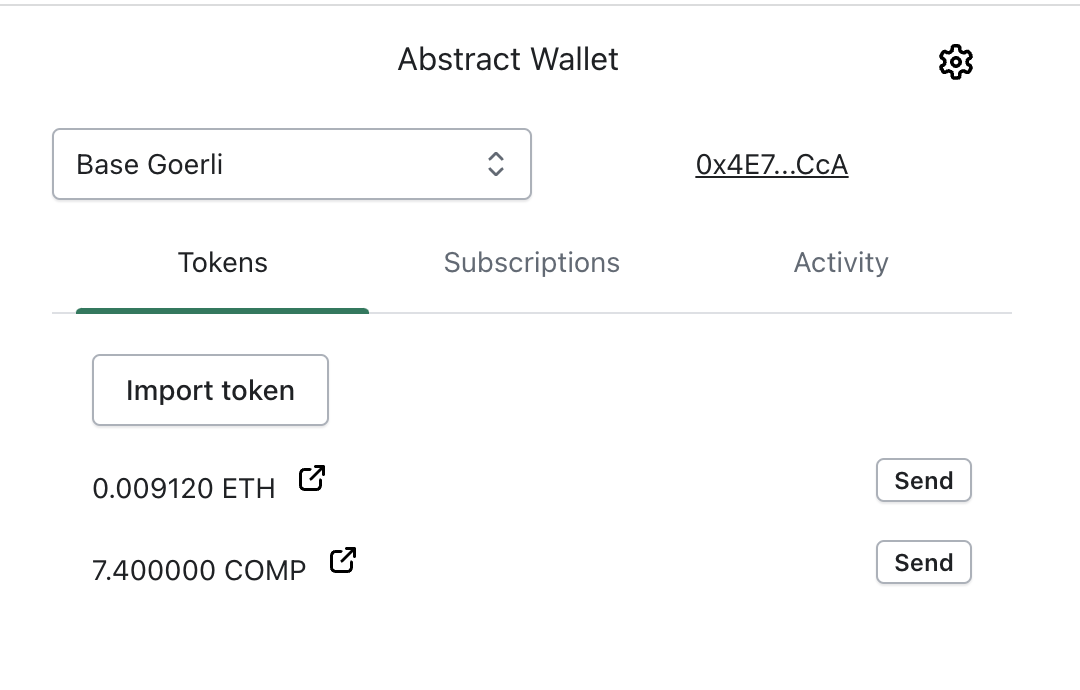
Task: Send COMP using its Send button
Action: coord(923,562)
